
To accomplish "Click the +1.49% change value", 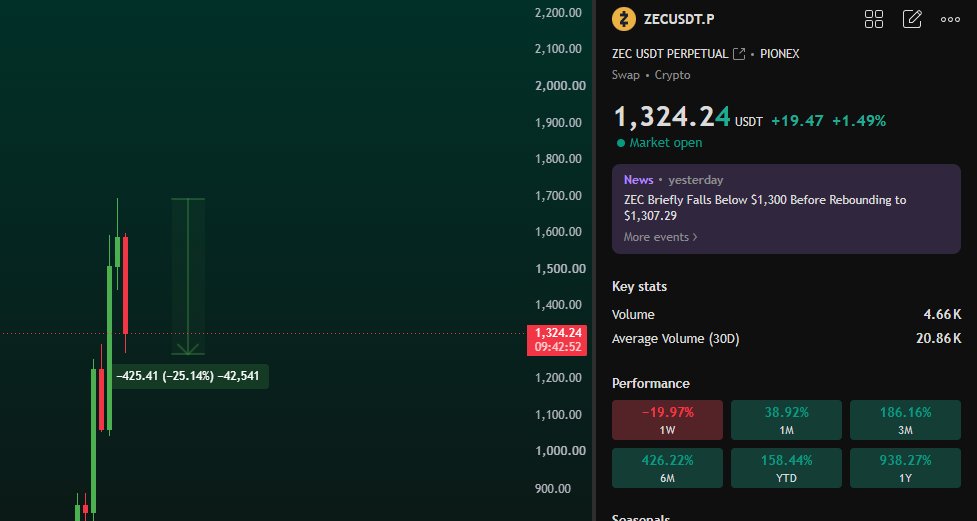I will click(x=859, y=121).
